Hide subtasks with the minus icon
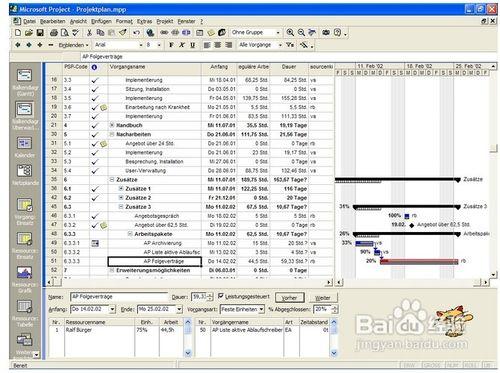Image resolution: width=500 pixels, height=373 pixels. 51,45
